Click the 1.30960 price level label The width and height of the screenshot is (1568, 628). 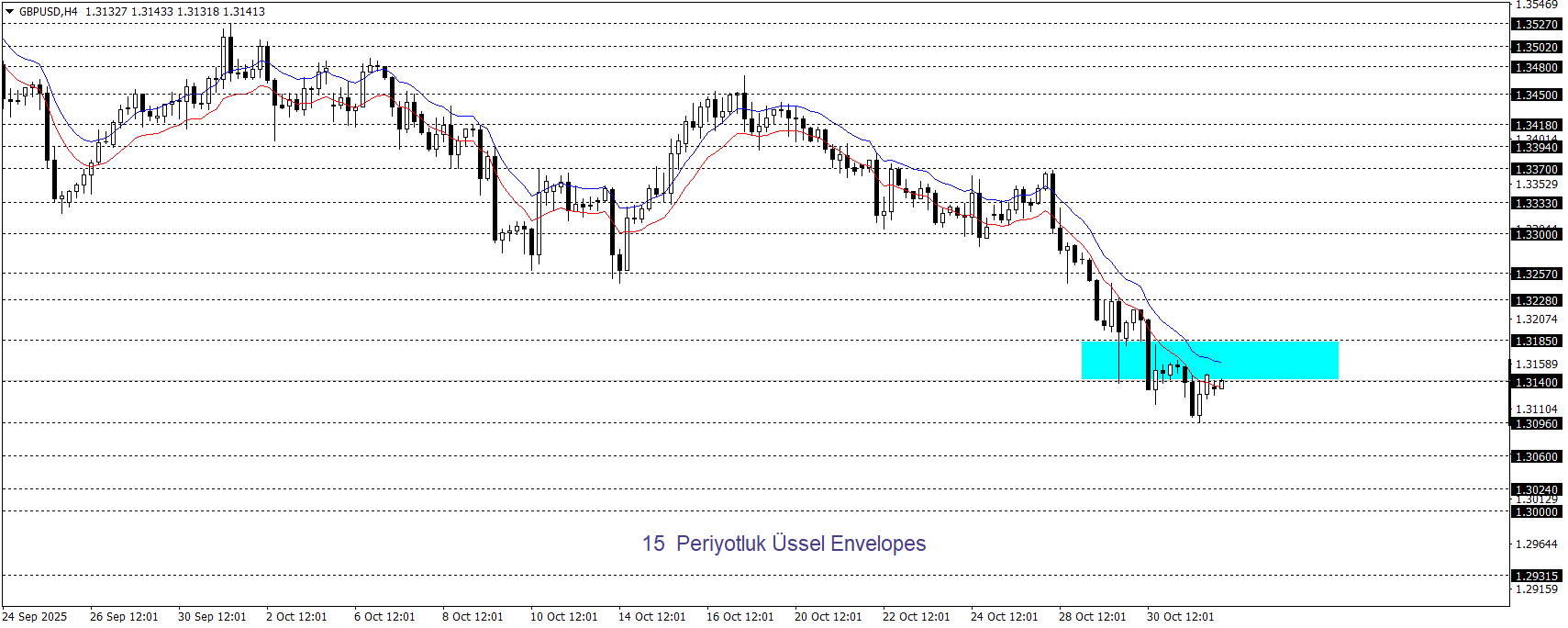point(1536,424)
